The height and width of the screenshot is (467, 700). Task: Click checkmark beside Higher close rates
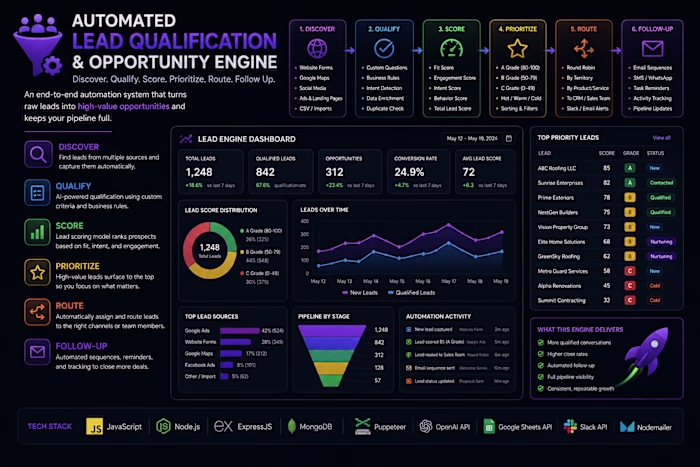click(x=541, y=354)
